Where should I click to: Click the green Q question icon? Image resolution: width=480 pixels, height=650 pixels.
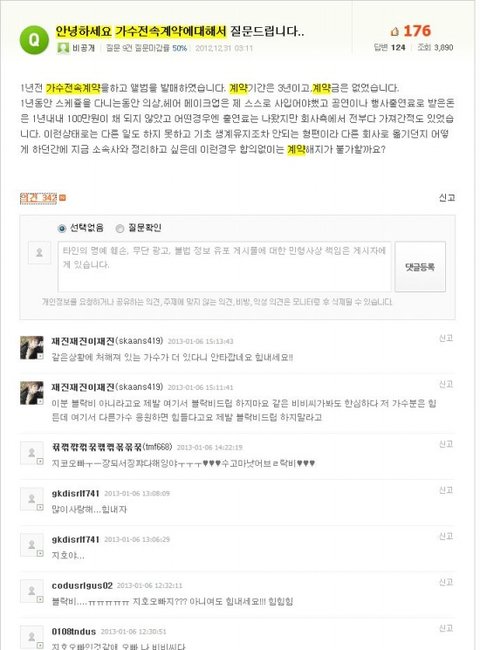pos(34,40)
